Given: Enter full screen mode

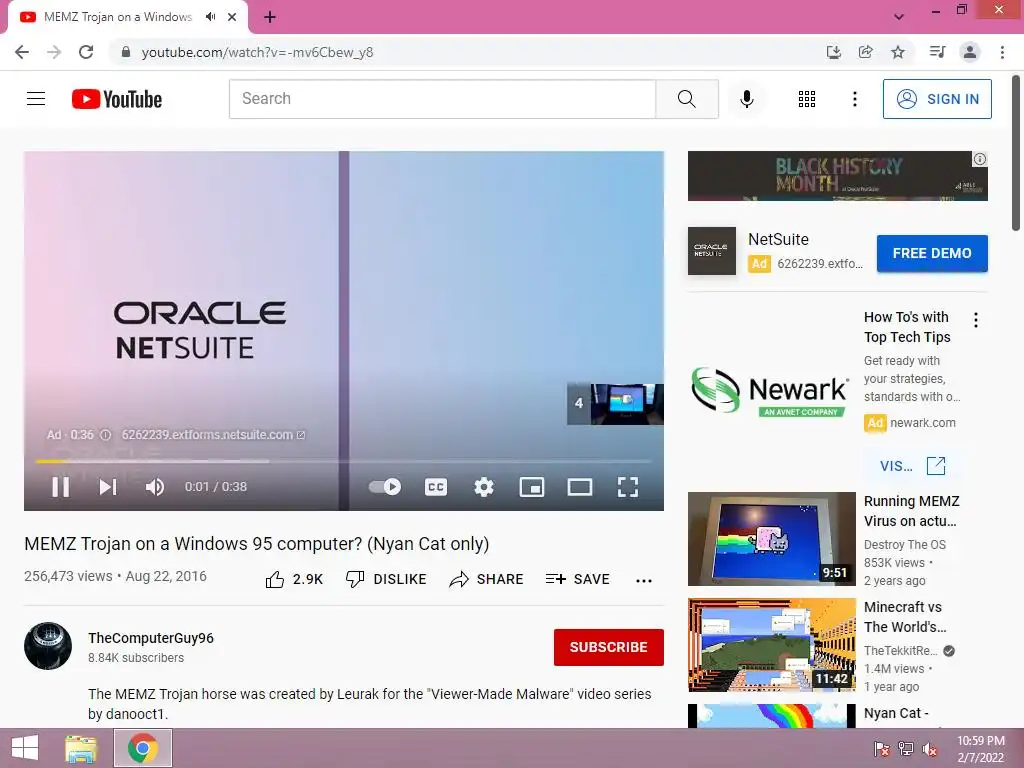Looking at the screenshot, I should click(628, 487).
